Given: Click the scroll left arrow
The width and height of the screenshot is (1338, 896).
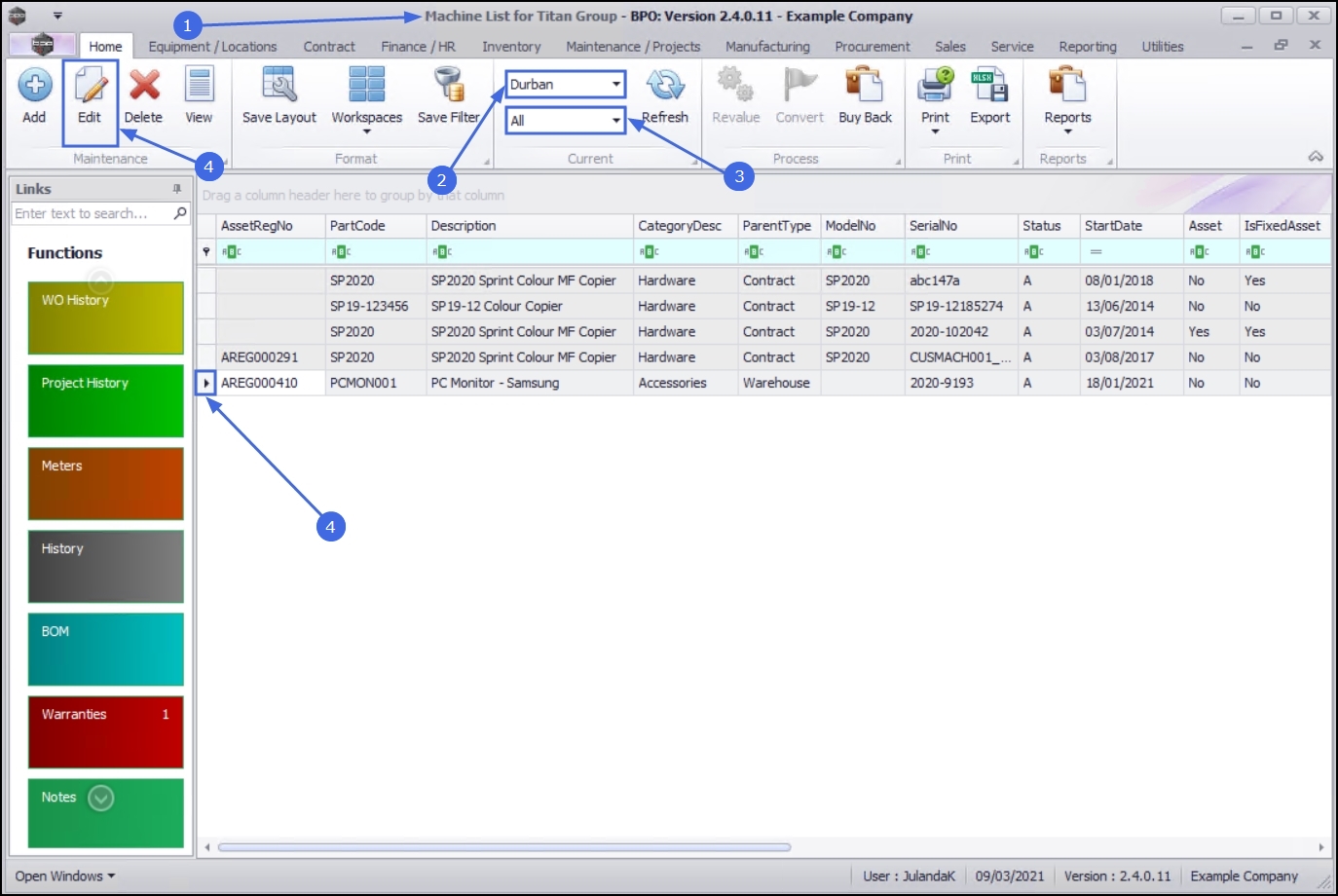Looking at the screenshot, I should click(x=206, y=847).
